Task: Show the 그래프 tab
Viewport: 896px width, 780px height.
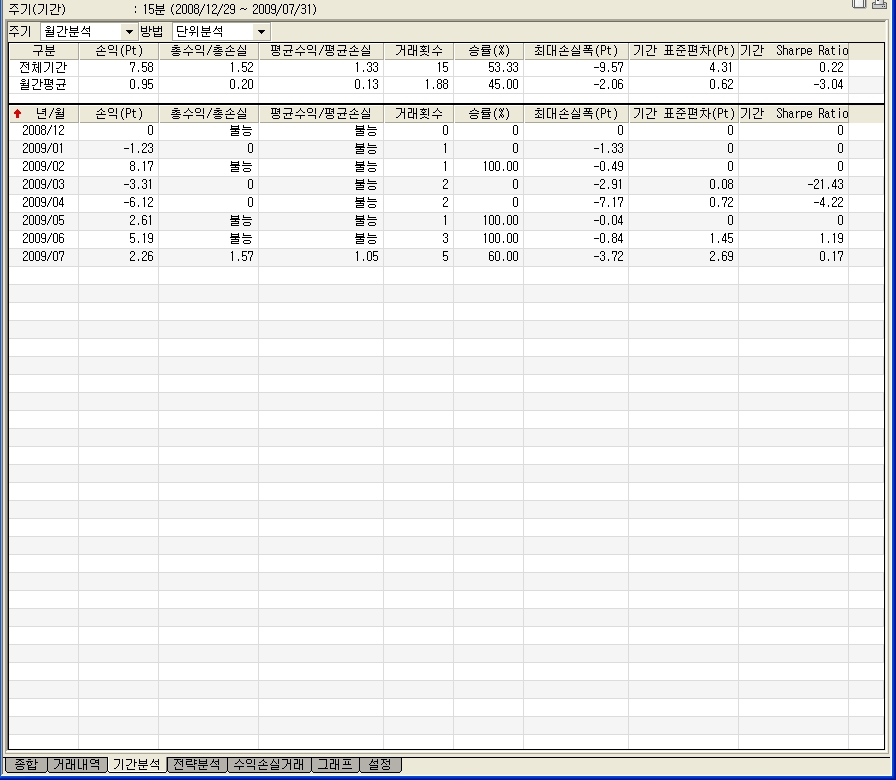Action: click(x=334, y=765)
